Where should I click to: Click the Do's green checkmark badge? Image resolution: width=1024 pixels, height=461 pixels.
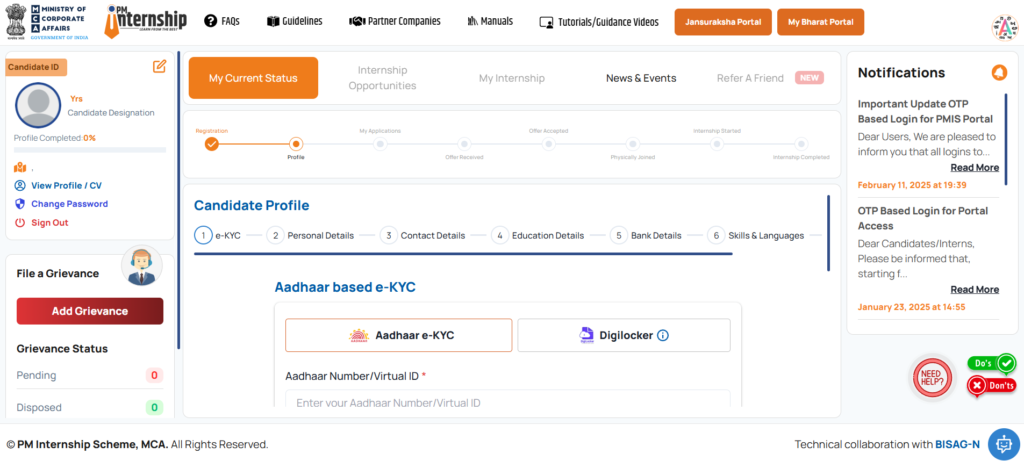(992, 363)
